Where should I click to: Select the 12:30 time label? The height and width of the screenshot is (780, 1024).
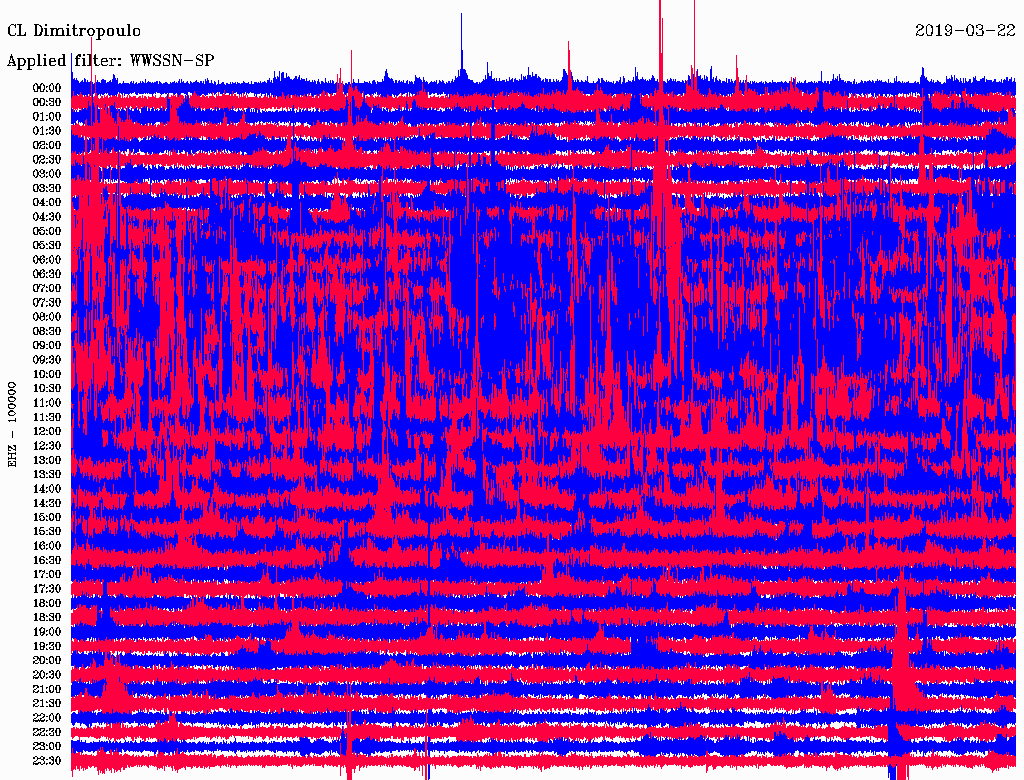pos(47,446)
